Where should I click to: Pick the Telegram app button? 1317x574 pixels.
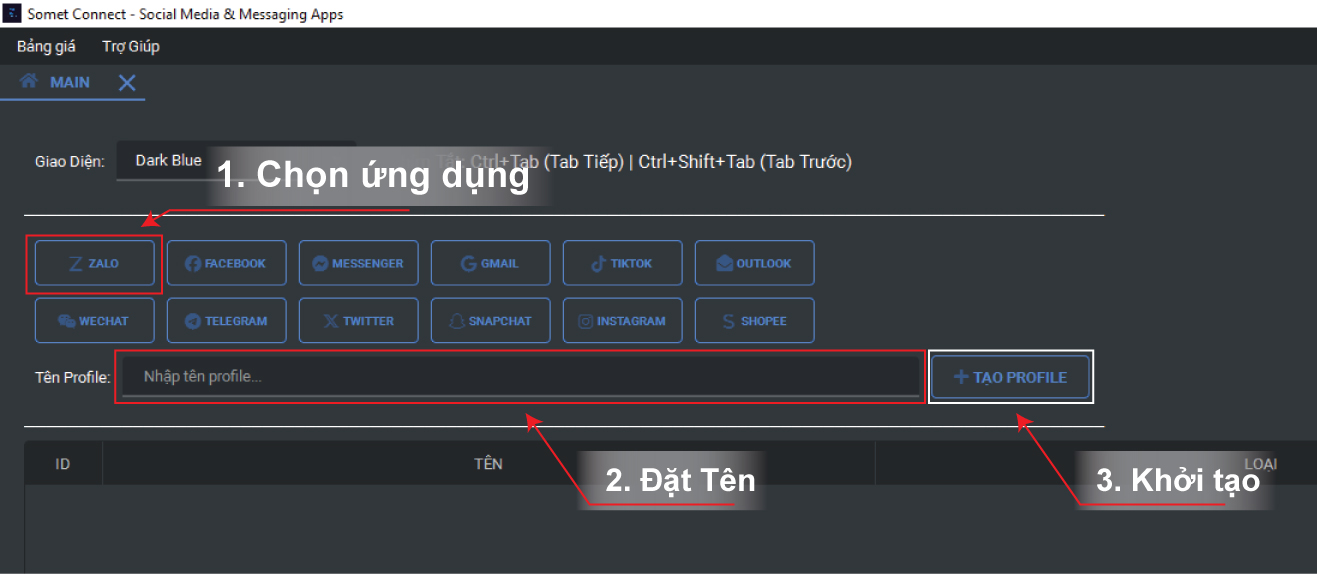pyautogui.click(x=227, y=321)
